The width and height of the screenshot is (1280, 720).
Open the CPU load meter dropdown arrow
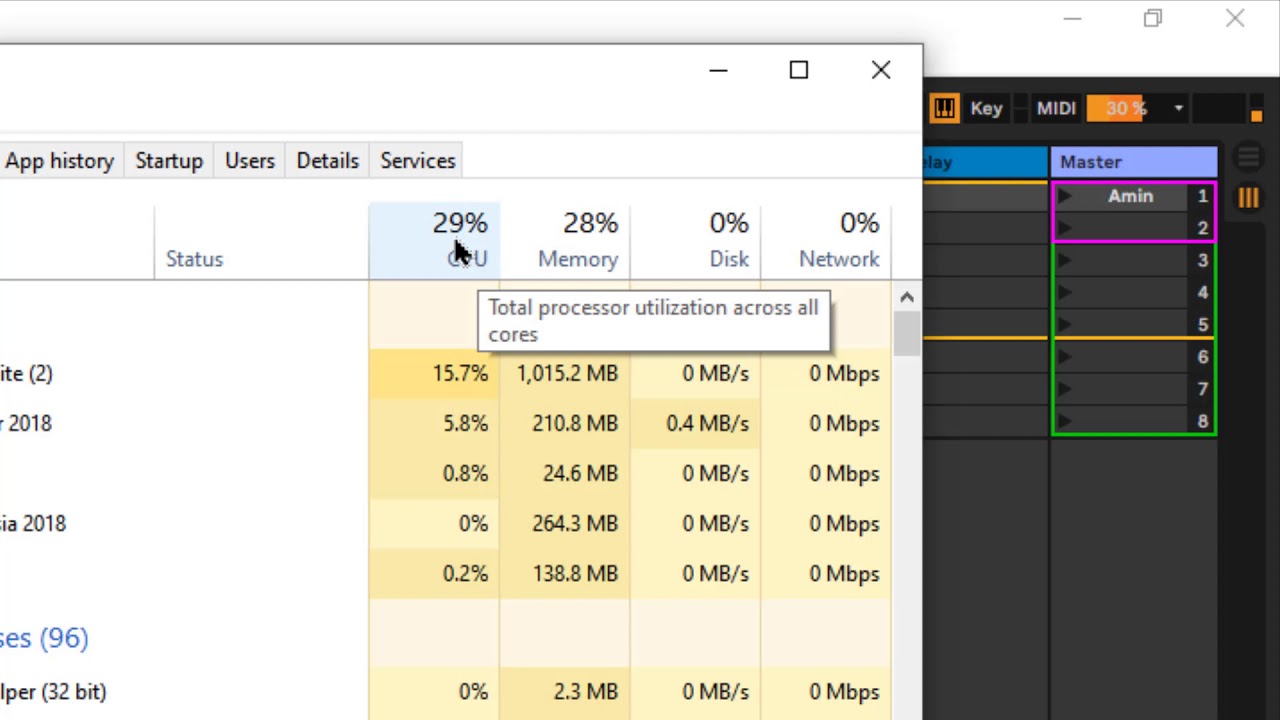click(x=1178, y=108)
